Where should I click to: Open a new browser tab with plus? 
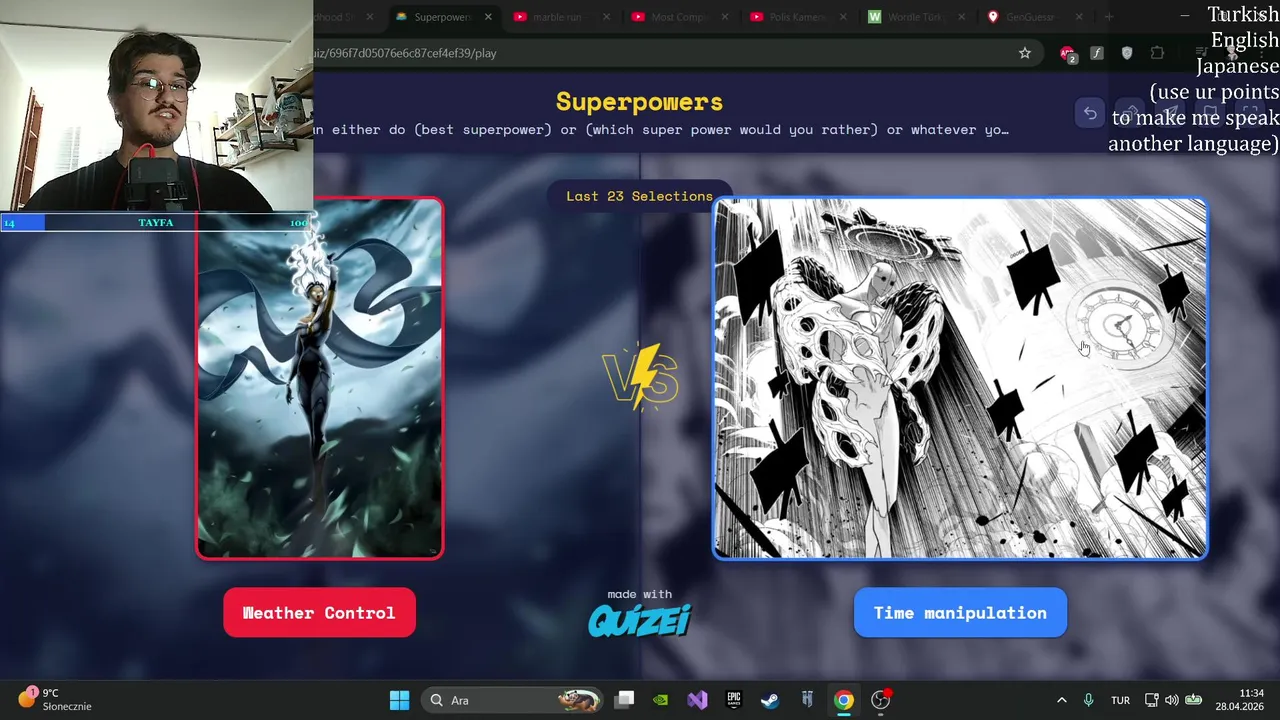tap(1109, 17)
